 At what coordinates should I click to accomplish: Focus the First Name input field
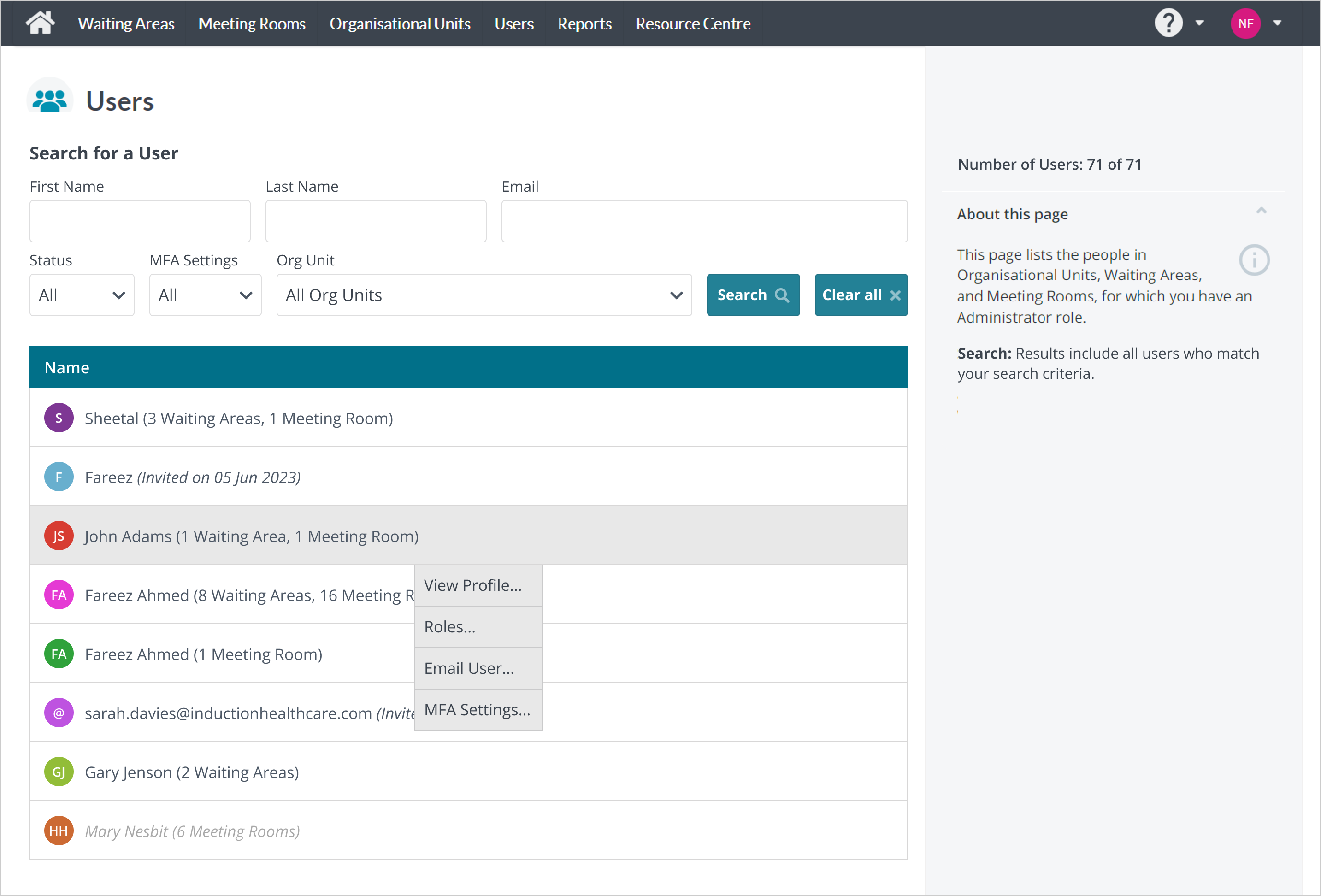140,221
